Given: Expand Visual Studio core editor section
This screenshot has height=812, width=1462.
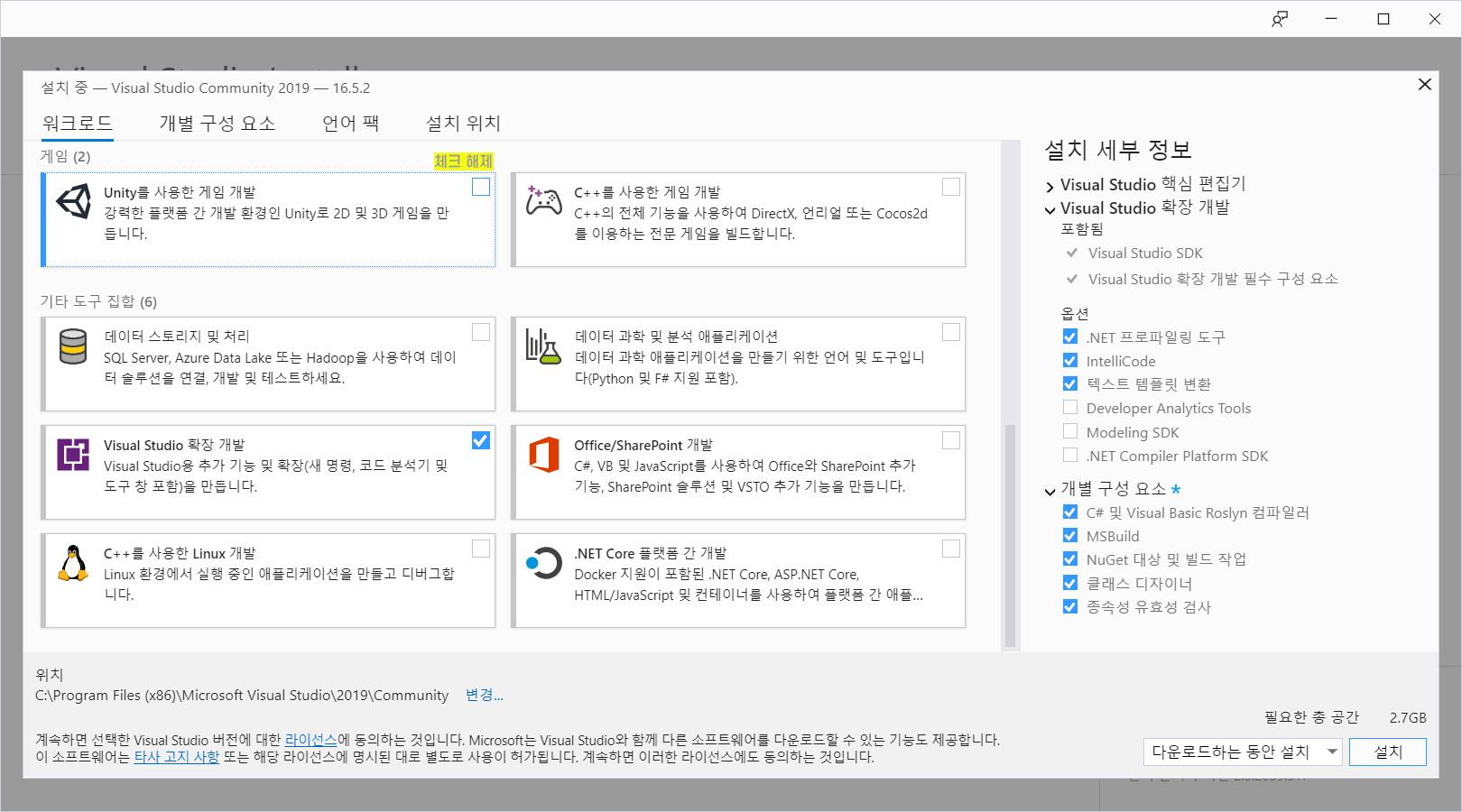Looking at the screenshot, I should tap(1050, 187).
